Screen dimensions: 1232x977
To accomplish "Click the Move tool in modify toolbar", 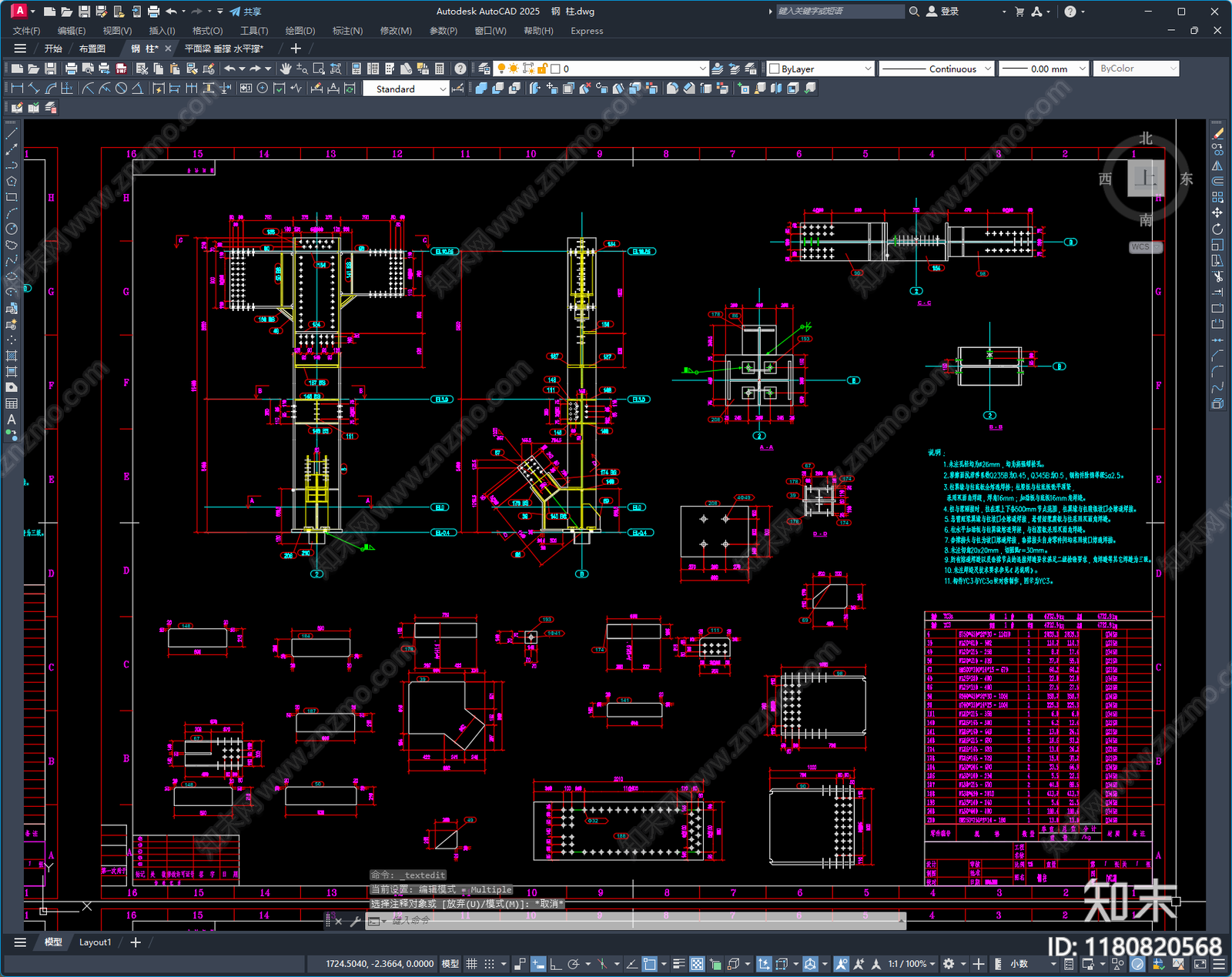I will (x=1217, y=213).
